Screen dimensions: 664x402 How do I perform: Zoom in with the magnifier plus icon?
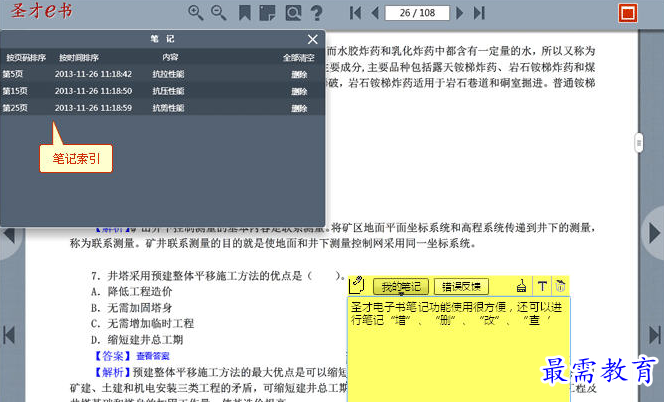click(x=195, y=13)
